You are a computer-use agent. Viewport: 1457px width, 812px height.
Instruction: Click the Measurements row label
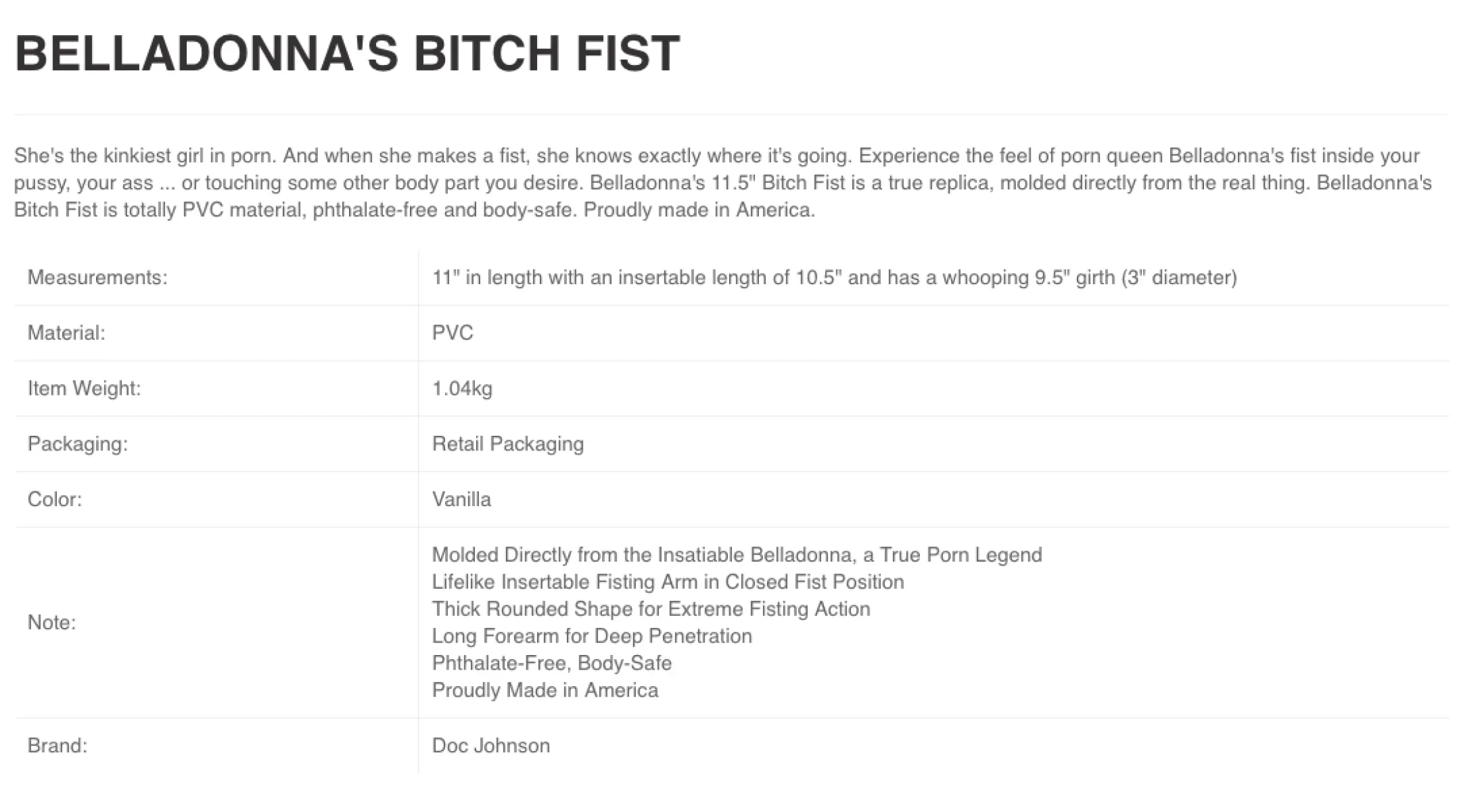[97, 278]
